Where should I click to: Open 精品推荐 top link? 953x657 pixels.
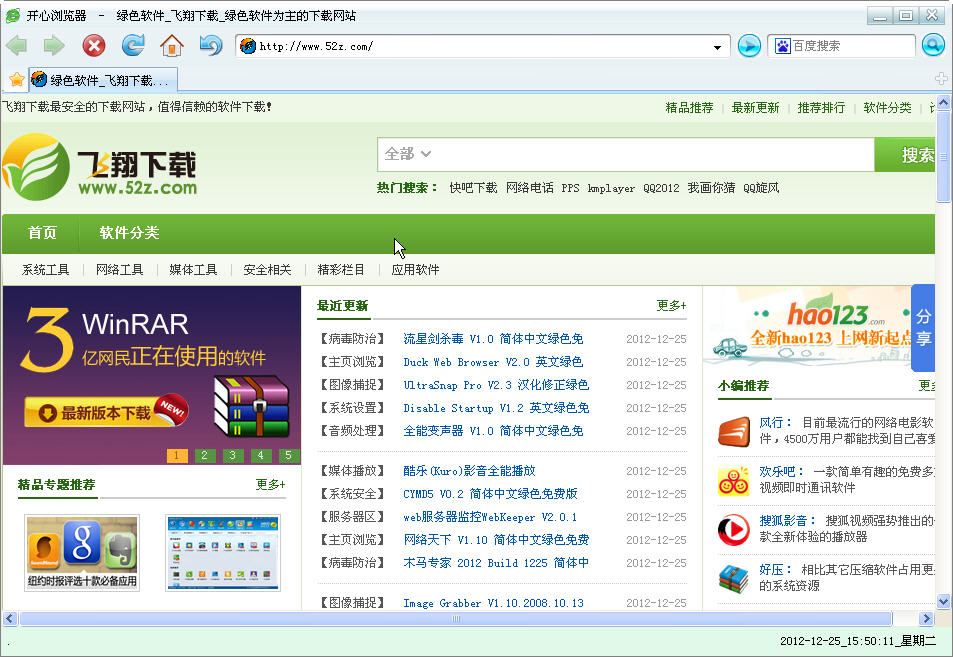click(x=689, y=108)
